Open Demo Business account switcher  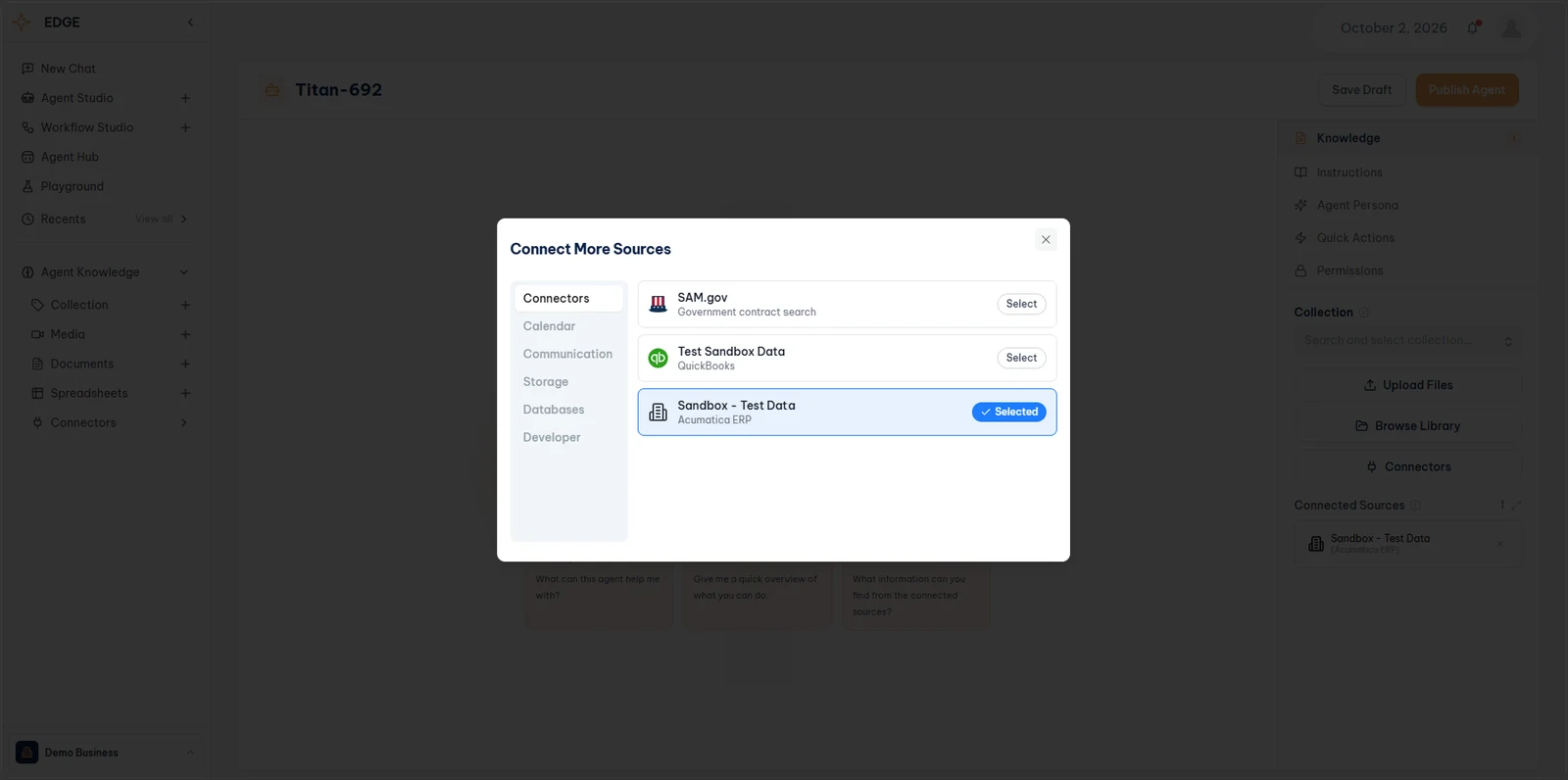pos(105,753)
